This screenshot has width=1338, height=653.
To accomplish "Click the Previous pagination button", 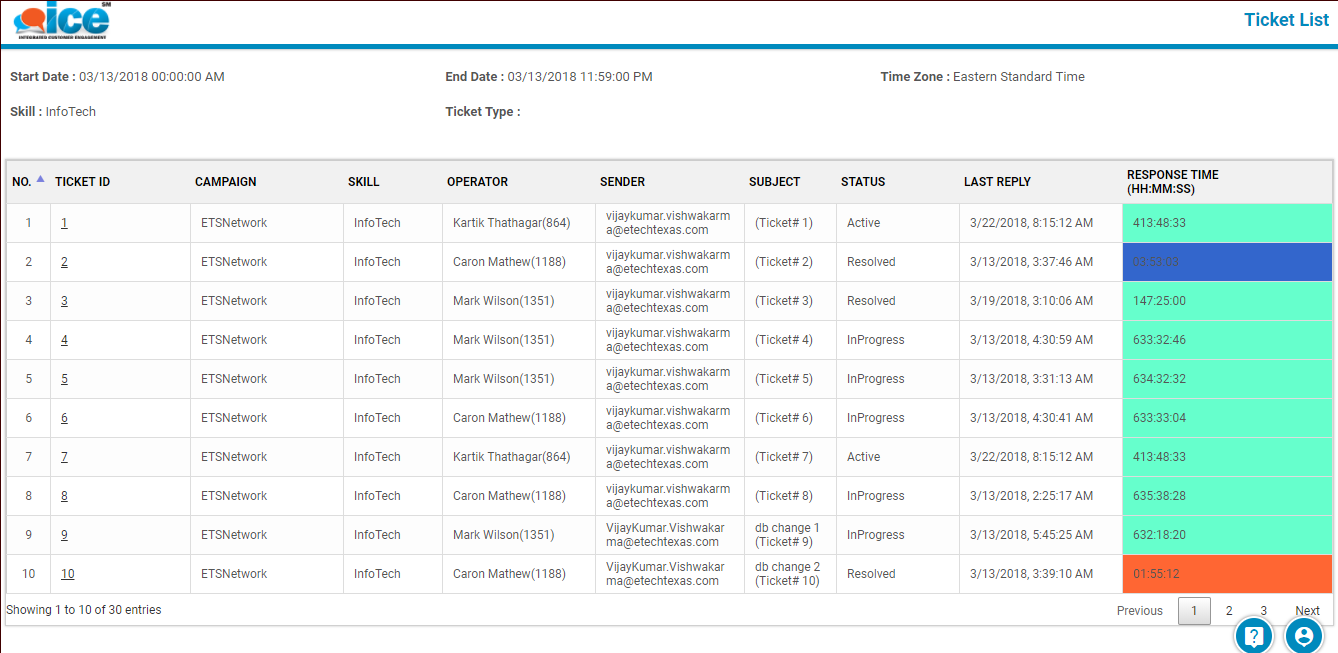I will (x=1139, y=611).
